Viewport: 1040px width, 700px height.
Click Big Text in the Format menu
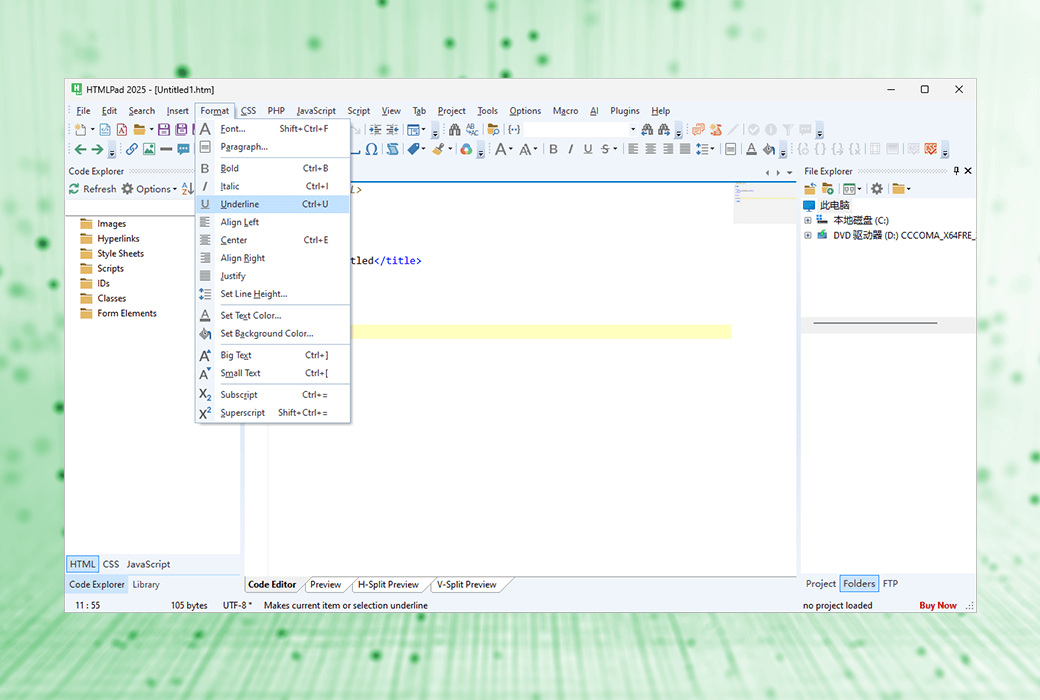[x=273, y=356]
